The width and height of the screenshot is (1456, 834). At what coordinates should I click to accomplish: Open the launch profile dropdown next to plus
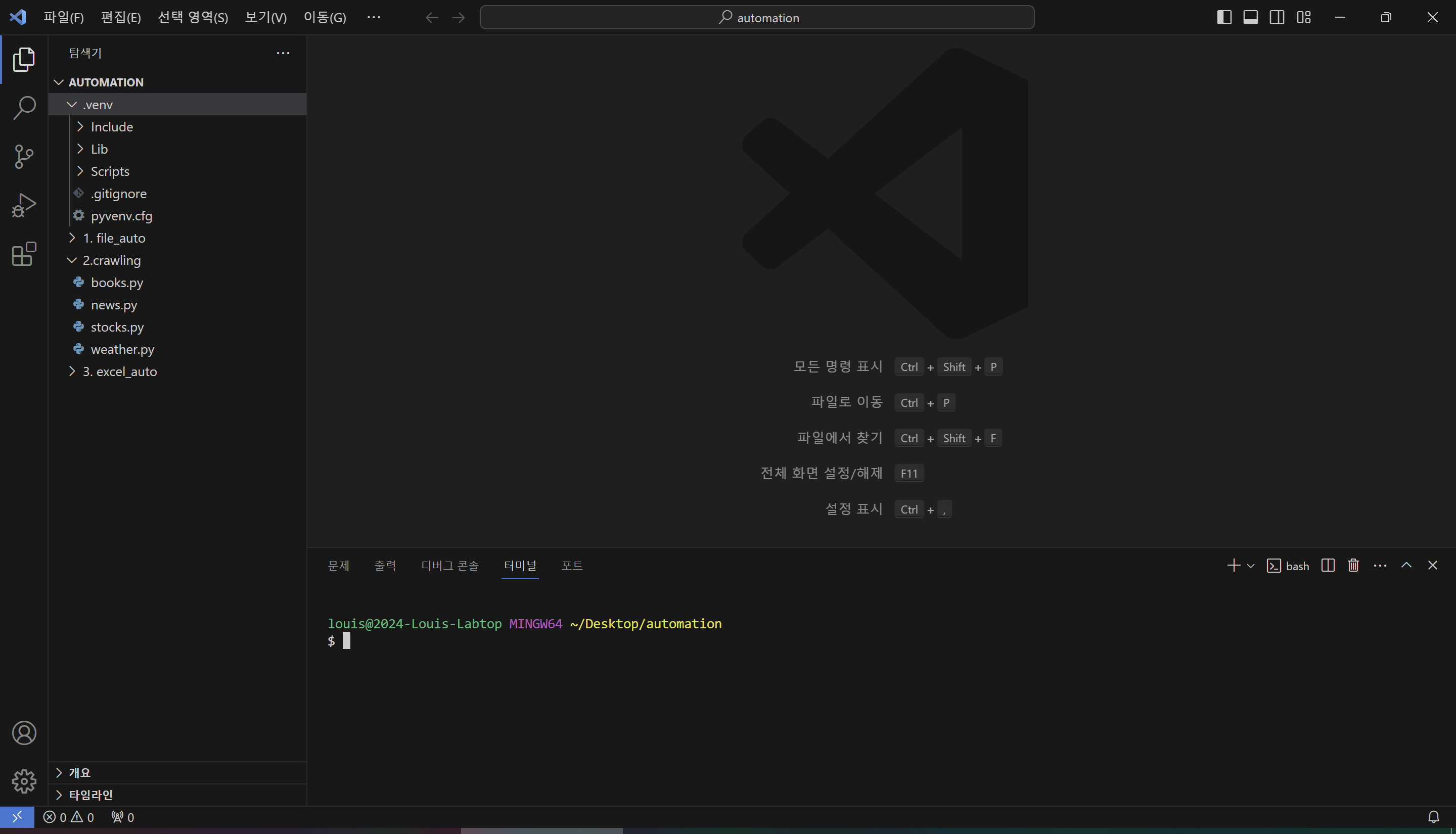pos(1251,566)
